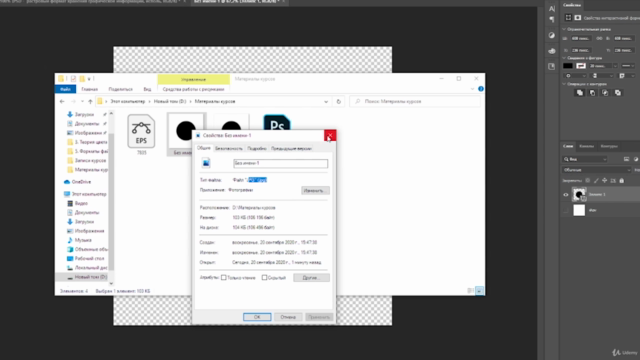Switch to Контуры tab in Photoshop

tap(609, 146)
